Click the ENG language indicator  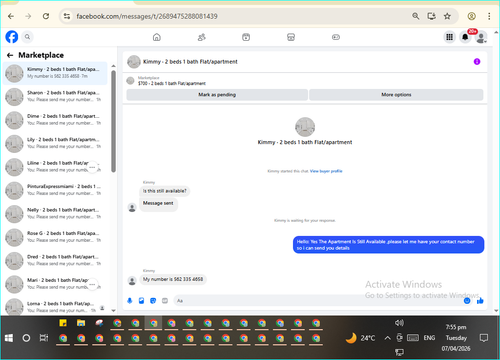pyautogui.click(x=429, y=338)
